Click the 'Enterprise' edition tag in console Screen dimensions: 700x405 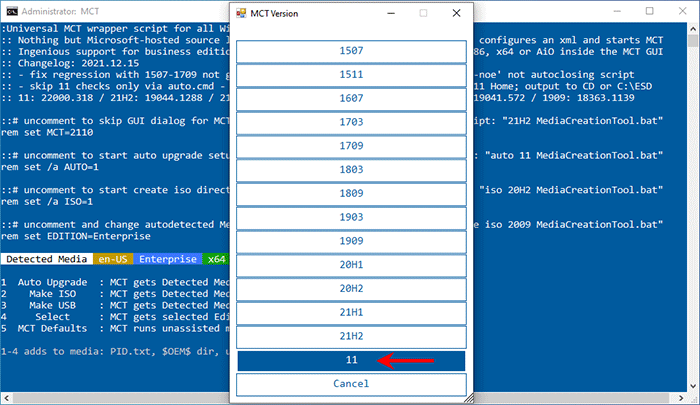[168, 259]
